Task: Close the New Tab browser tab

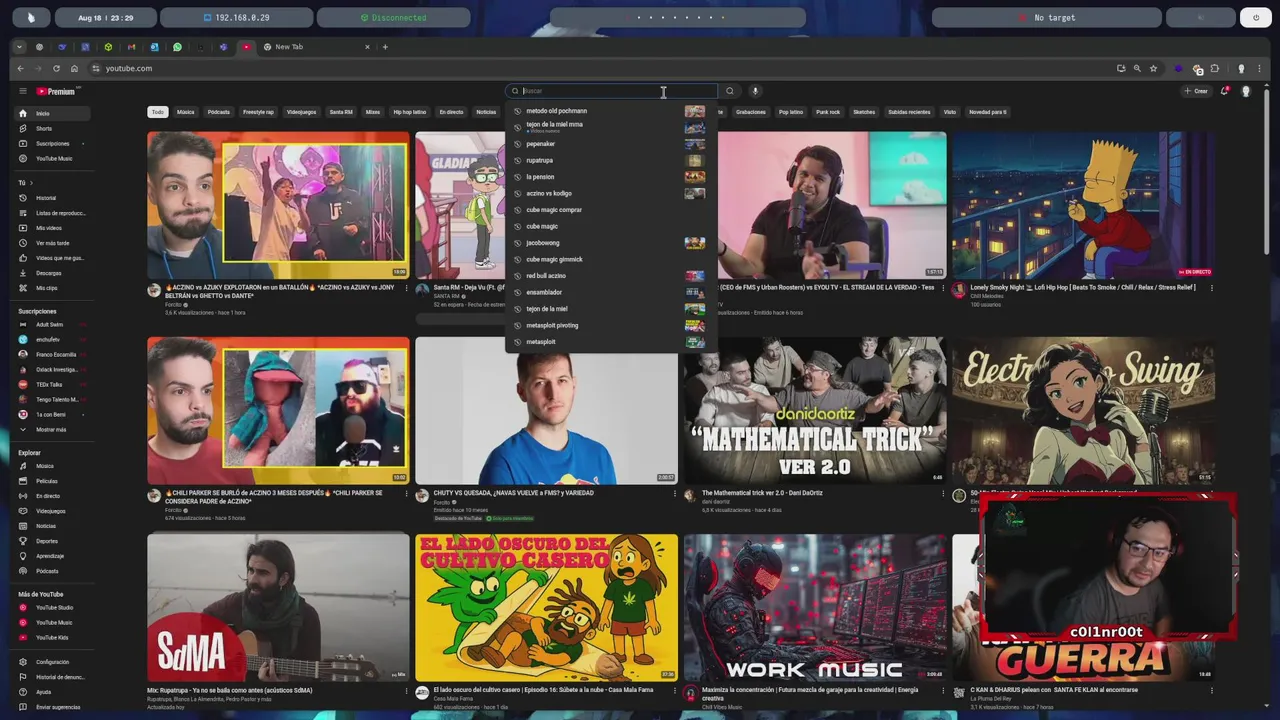Action: click(x=367, y=47)
